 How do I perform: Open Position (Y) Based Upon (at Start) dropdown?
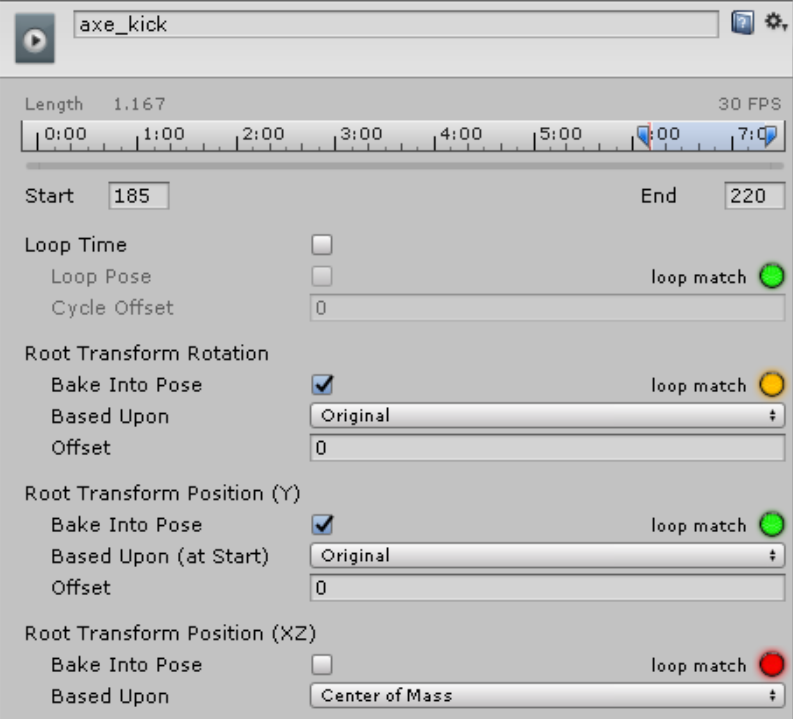(x=547, y=556)
